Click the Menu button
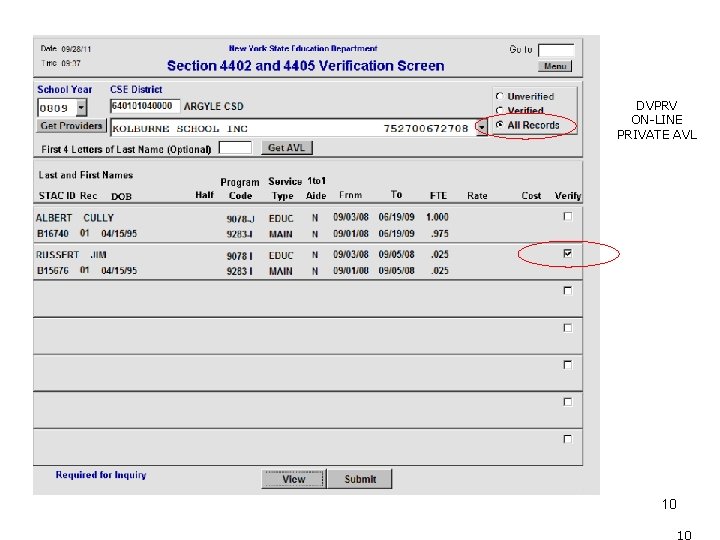This screenshot has width=720, height=540. click(555, 66)
